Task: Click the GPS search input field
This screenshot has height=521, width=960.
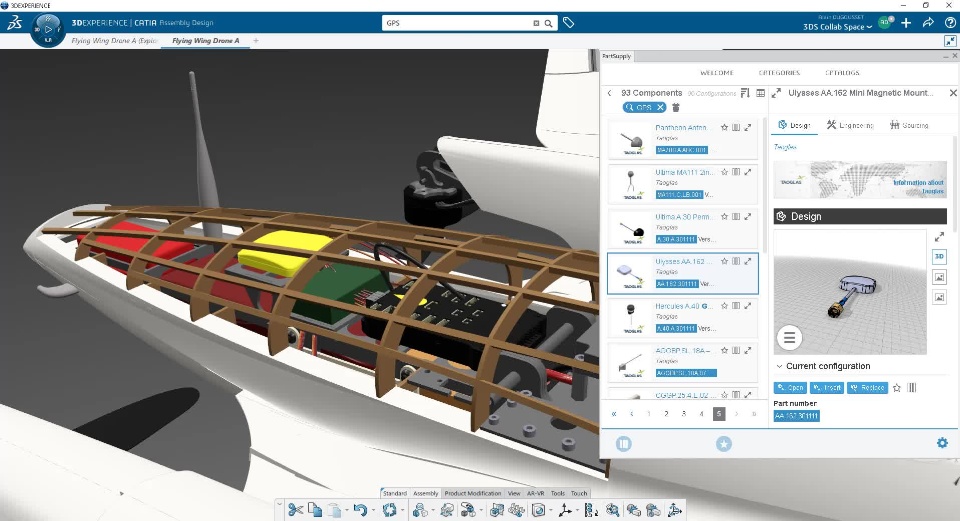Action: 458,23
